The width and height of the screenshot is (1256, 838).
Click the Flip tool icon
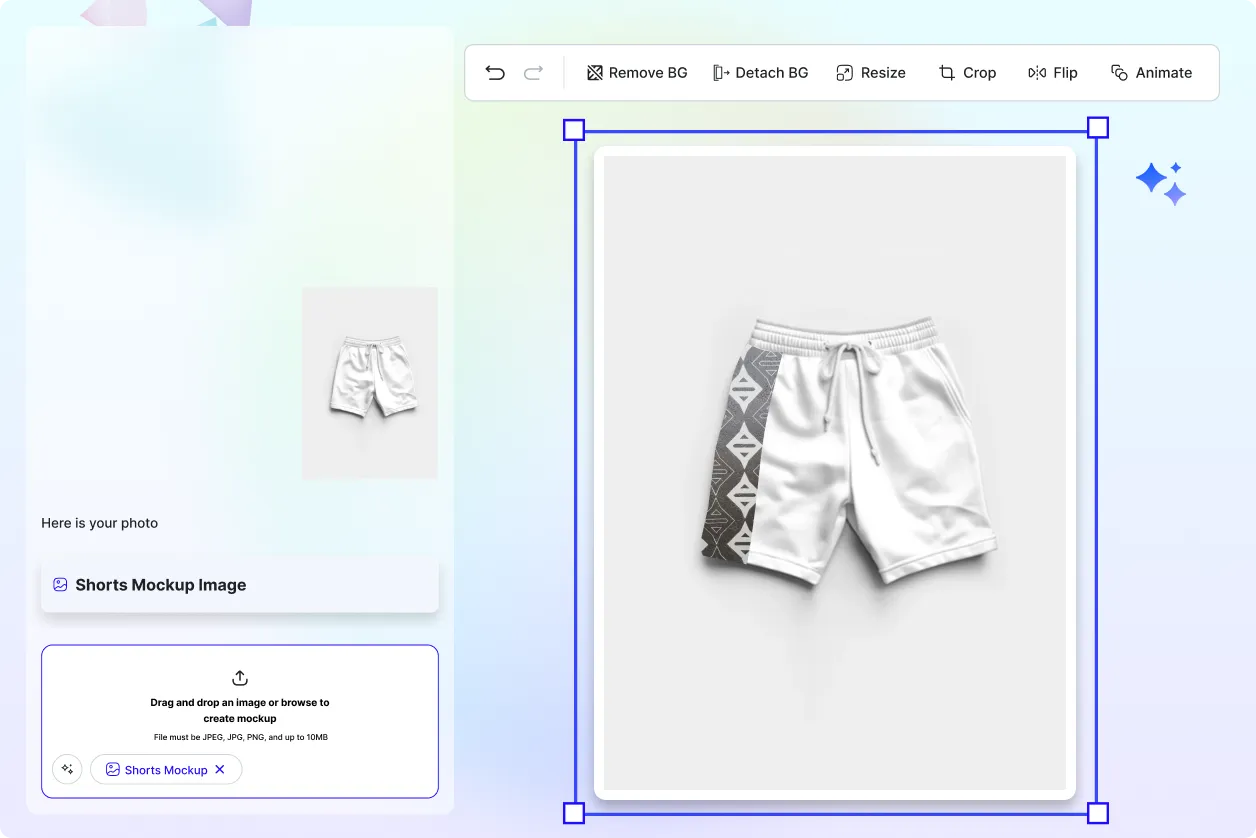pyautogui.click(x=1037, y=72)
